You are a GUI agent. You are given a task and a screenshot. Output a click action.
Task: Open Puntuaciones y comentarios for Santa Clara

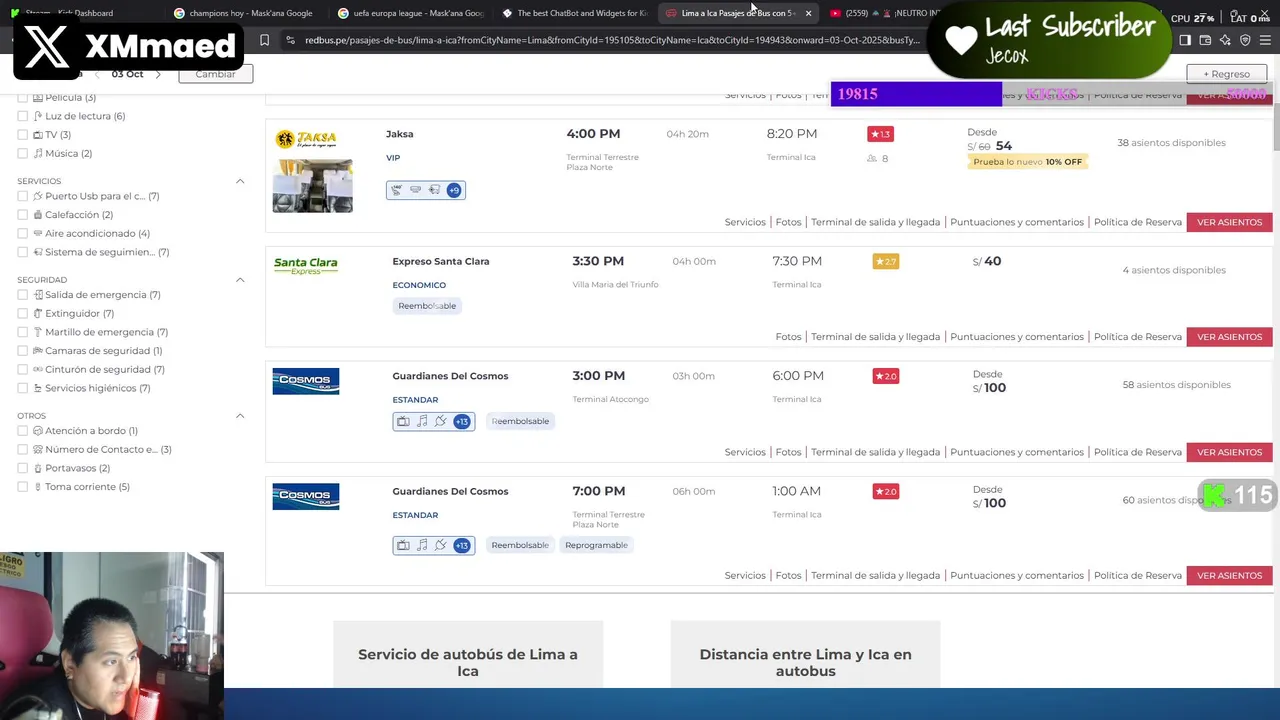[x=1017, y=337]
